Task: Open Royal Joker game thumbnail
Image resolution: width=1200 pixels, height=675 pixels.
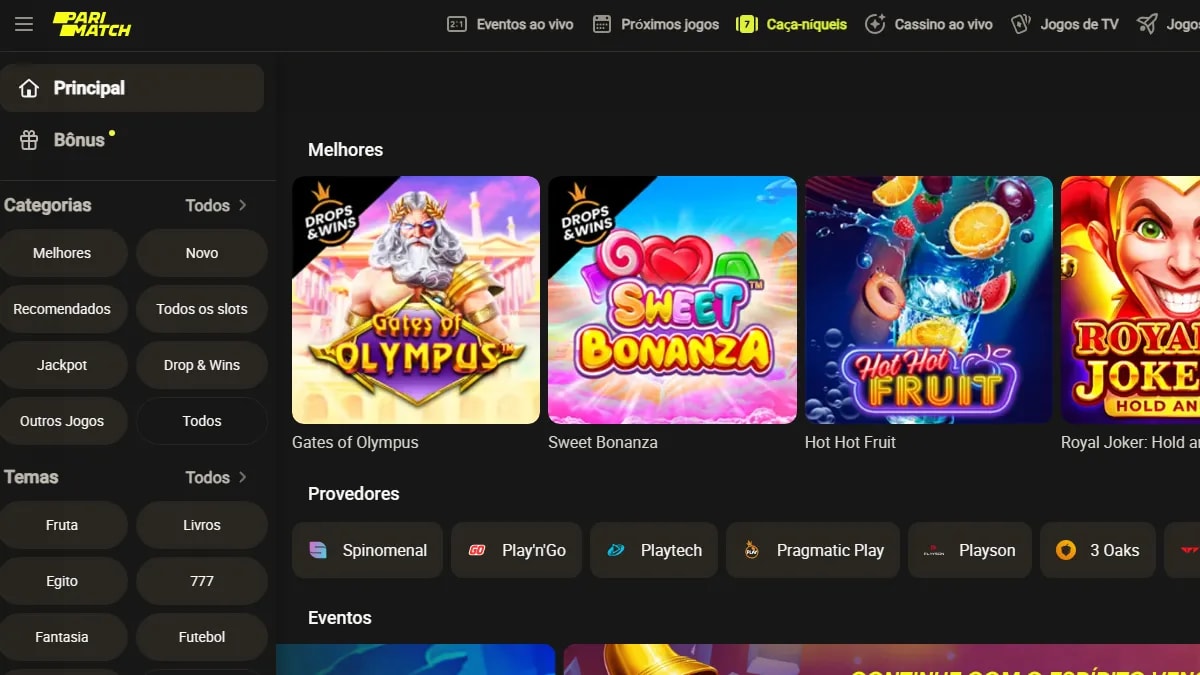Action: coord(1130,300)
